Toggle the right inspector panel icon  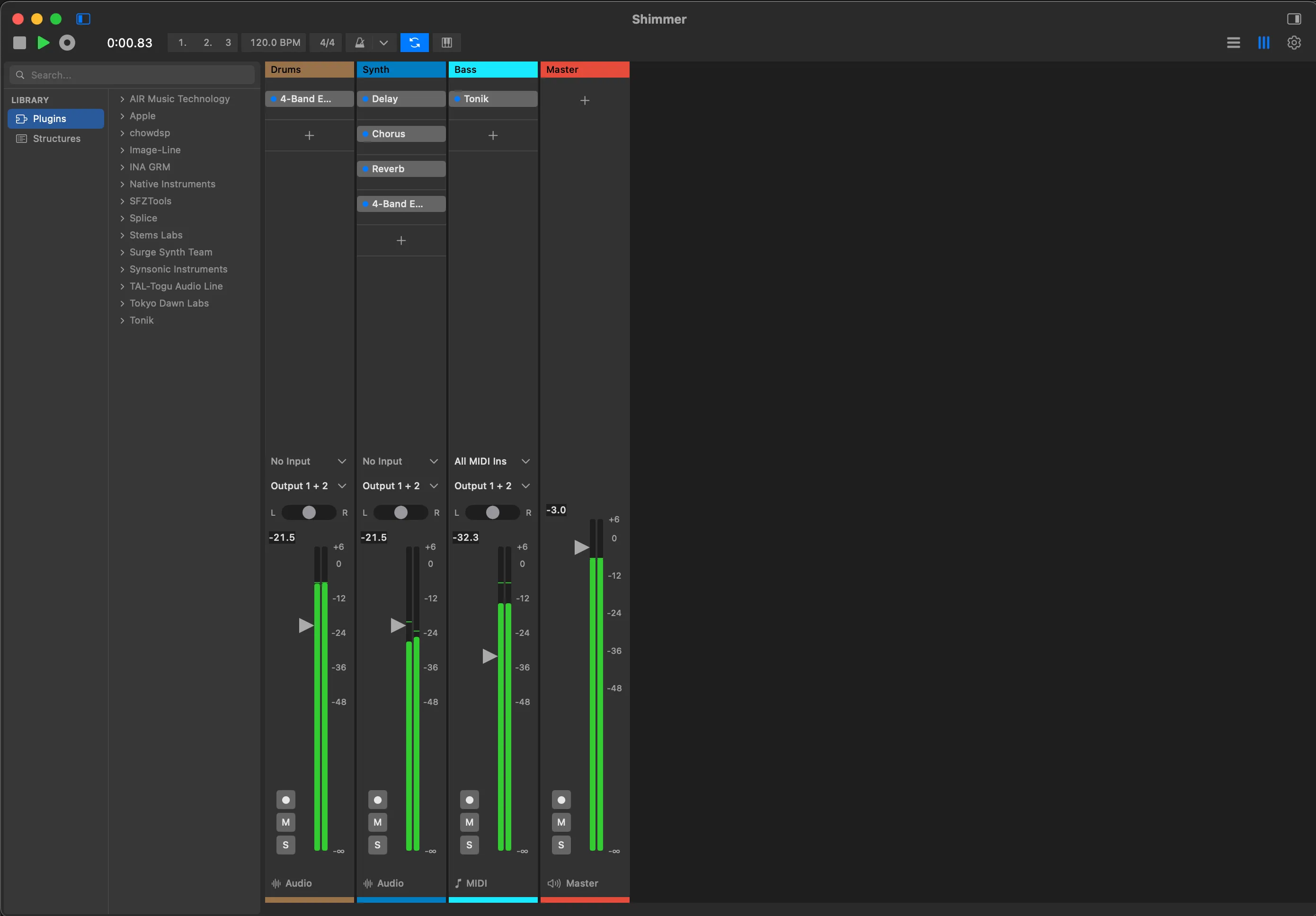click(x=1294, y=19)
